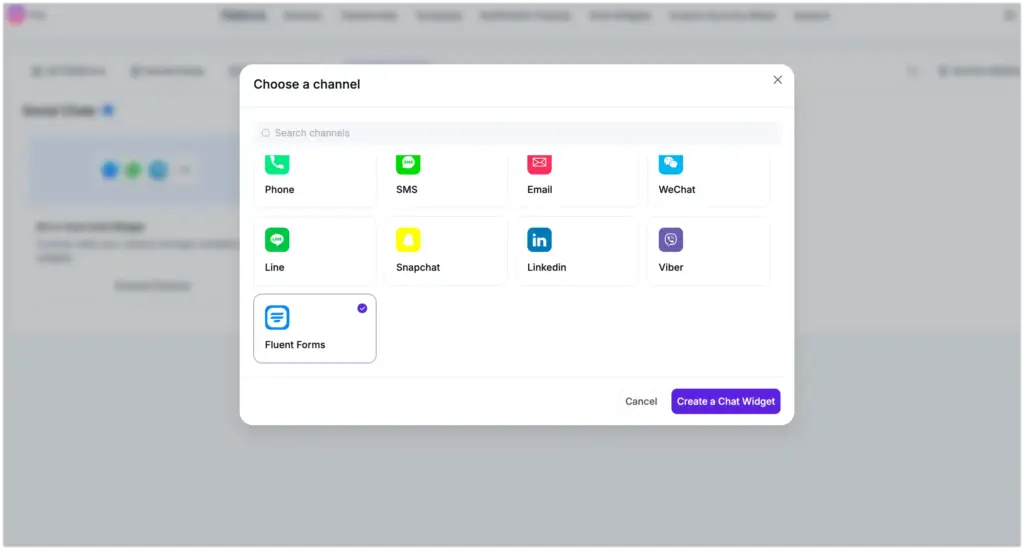Close the Choose a channel dialog

click(x=777, y=80)
